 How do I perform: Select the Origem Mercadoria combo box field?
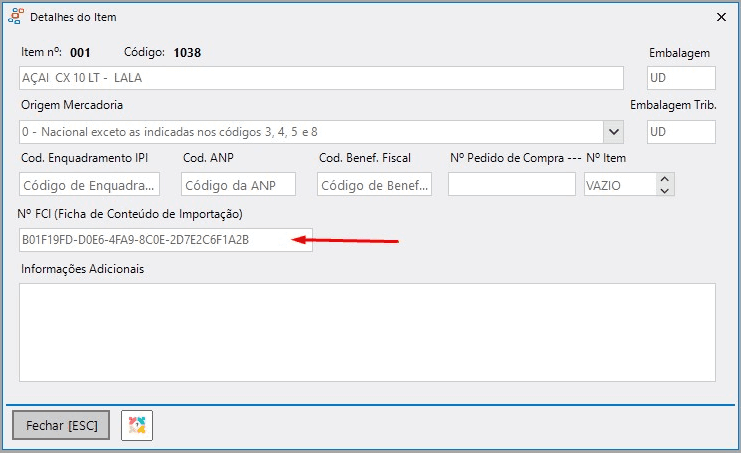coord(321,132)
